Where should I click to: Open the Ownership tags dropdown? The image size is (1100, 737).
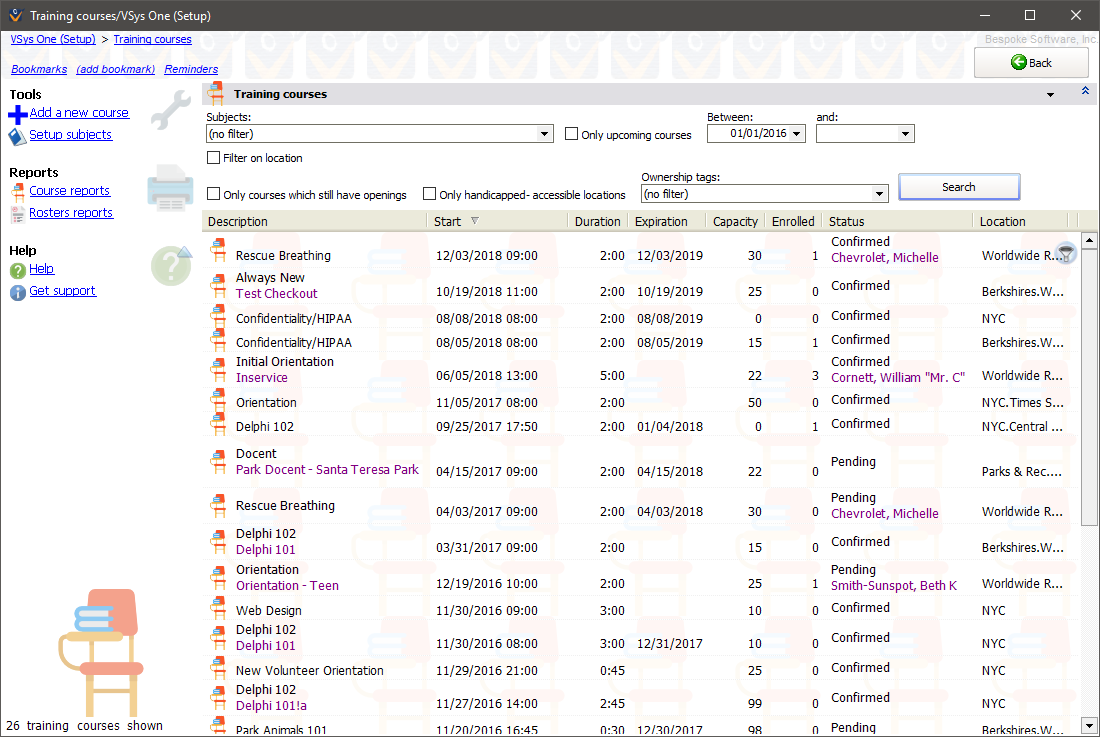[x=879, y=194]
